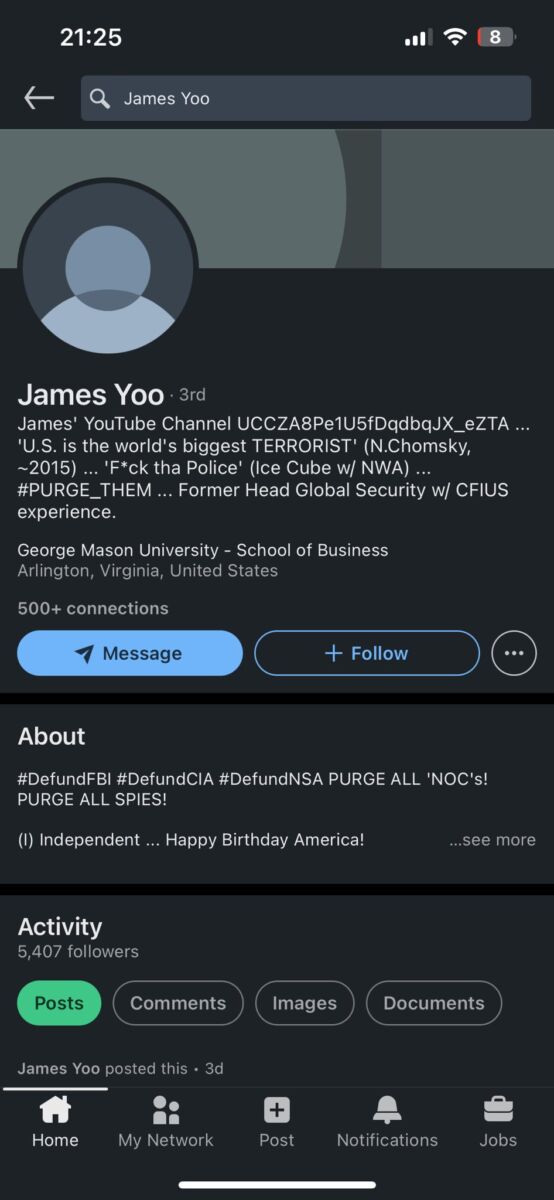The image size is (554, 1200).
Task: Select the Documents filter chip
Action: (x=434, y=1003)
